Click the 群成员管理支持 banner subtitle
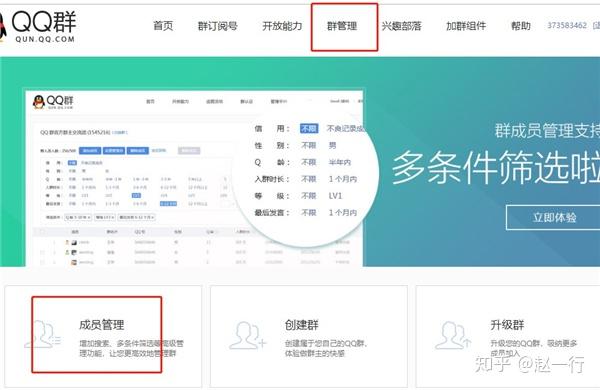 coord(547,131)
